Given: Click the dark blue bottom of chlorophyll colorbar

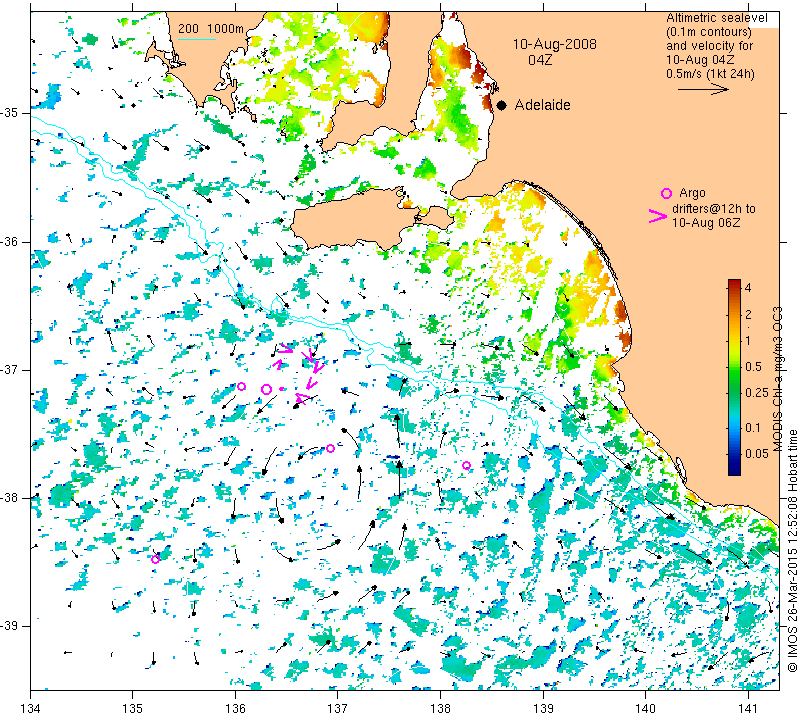Looking at the screenshot, I should pyautogui.click(x=734, y=470).
